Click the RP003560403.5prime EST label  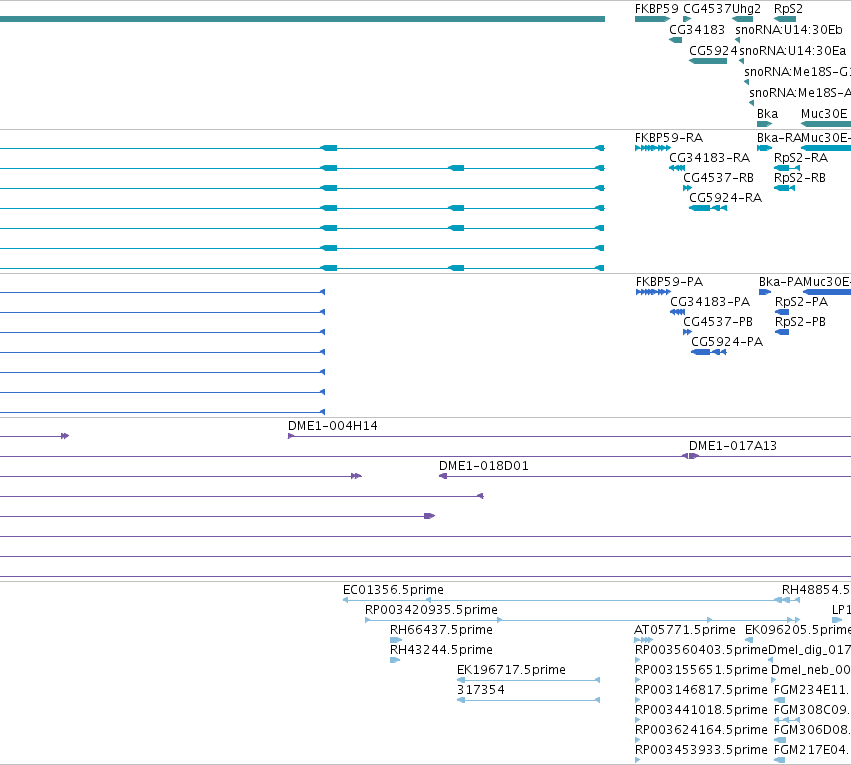coord(701,651)
